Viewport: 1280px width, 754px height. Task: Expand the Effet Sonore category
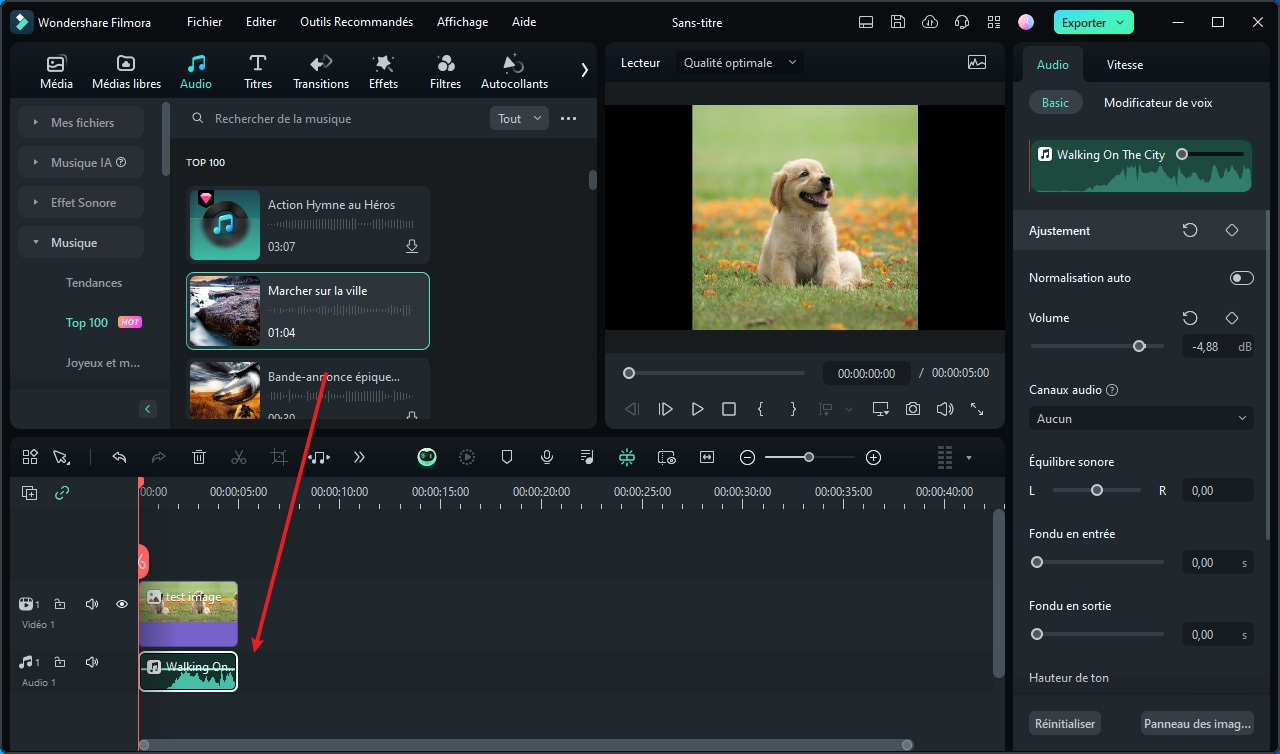pyautogui.click(x=81, y=203)
